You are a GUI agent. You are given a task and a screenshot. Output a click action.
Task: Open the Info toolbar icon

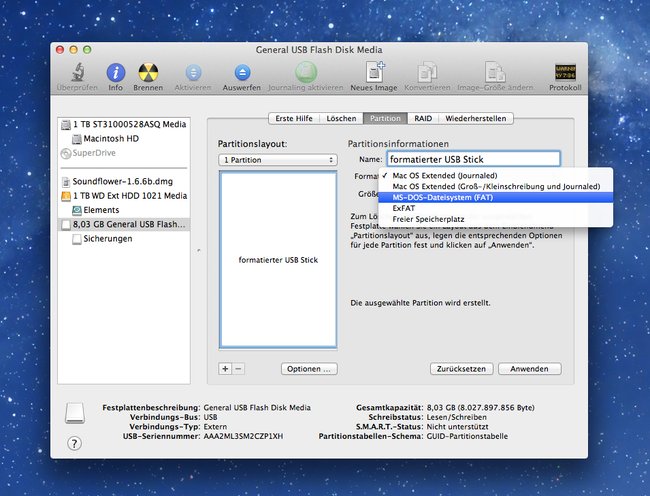point(116,73)
